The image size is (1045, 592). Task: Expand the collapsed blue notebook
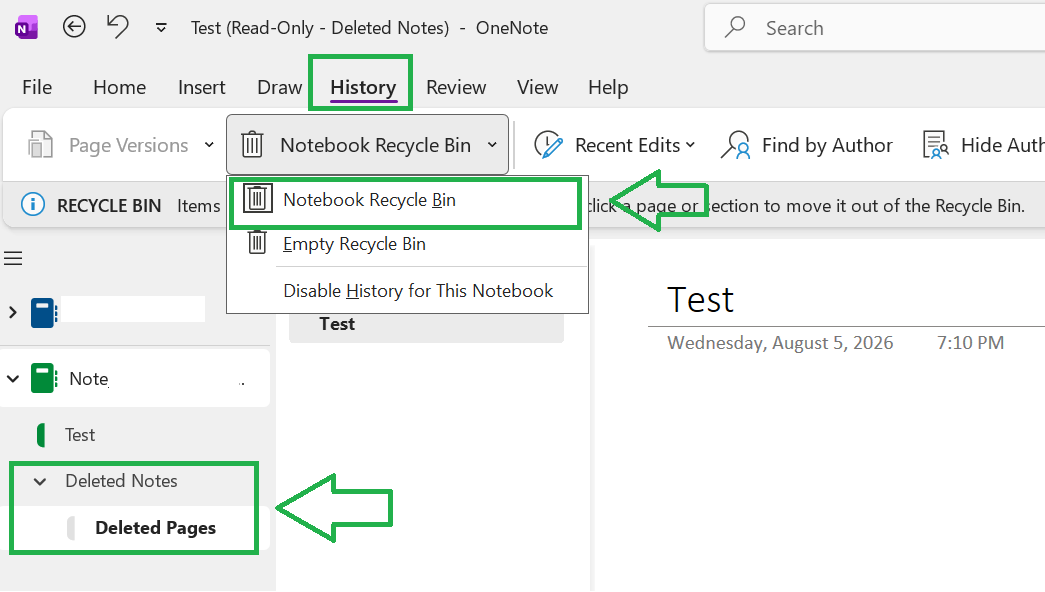[12, 312]
